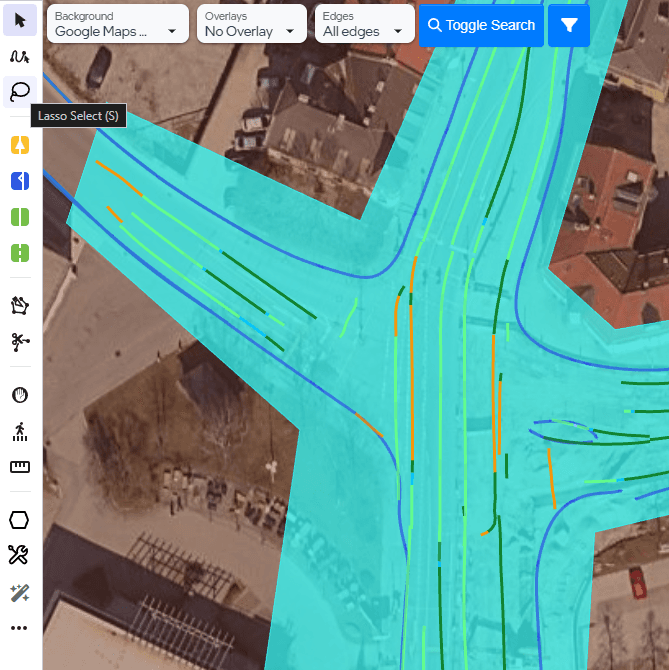
Task: Open the more options ellipsis
Action: coord(20,628)
